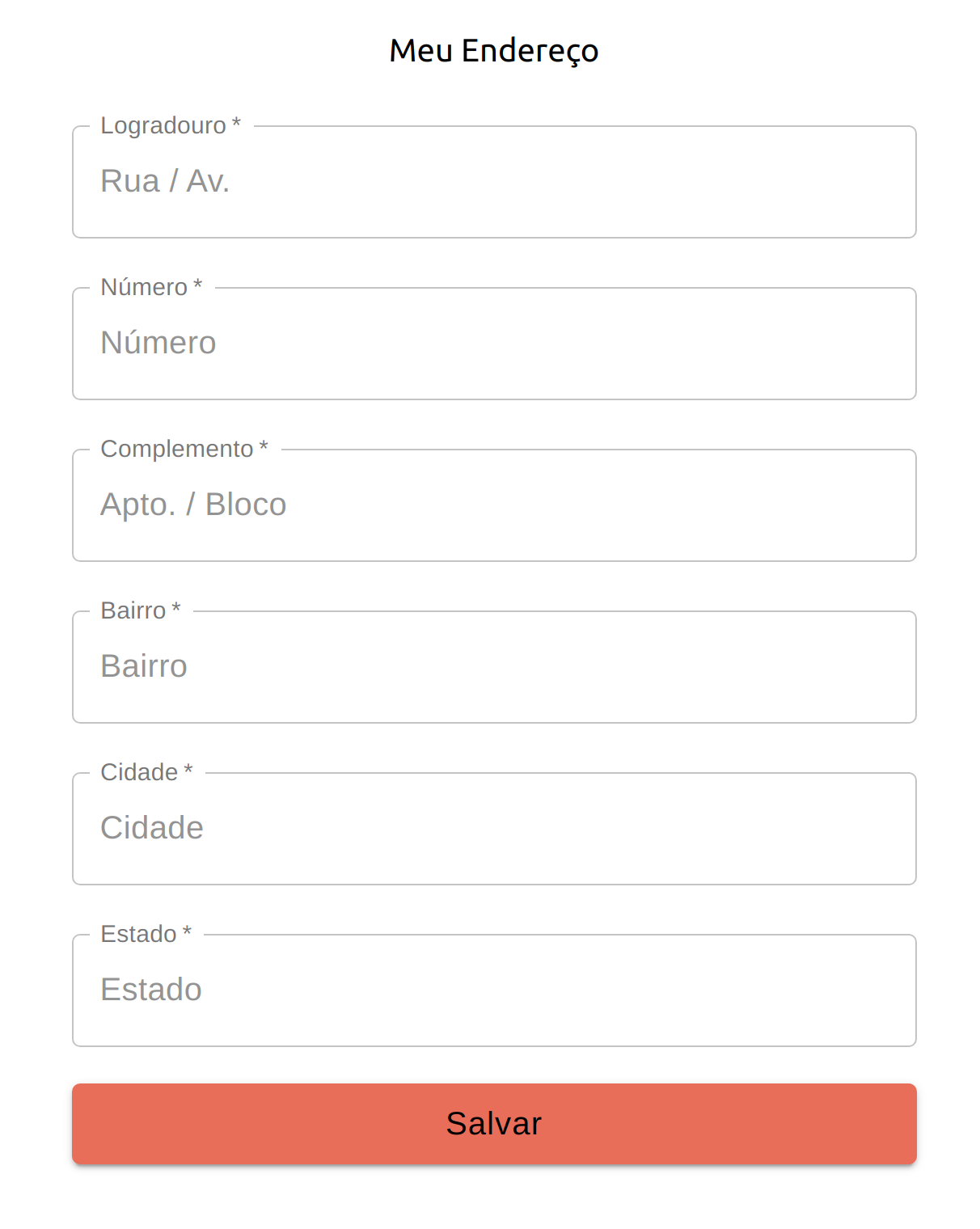Click the Logradouro field label
This screenshot has width=980, height=1229.
163,126
